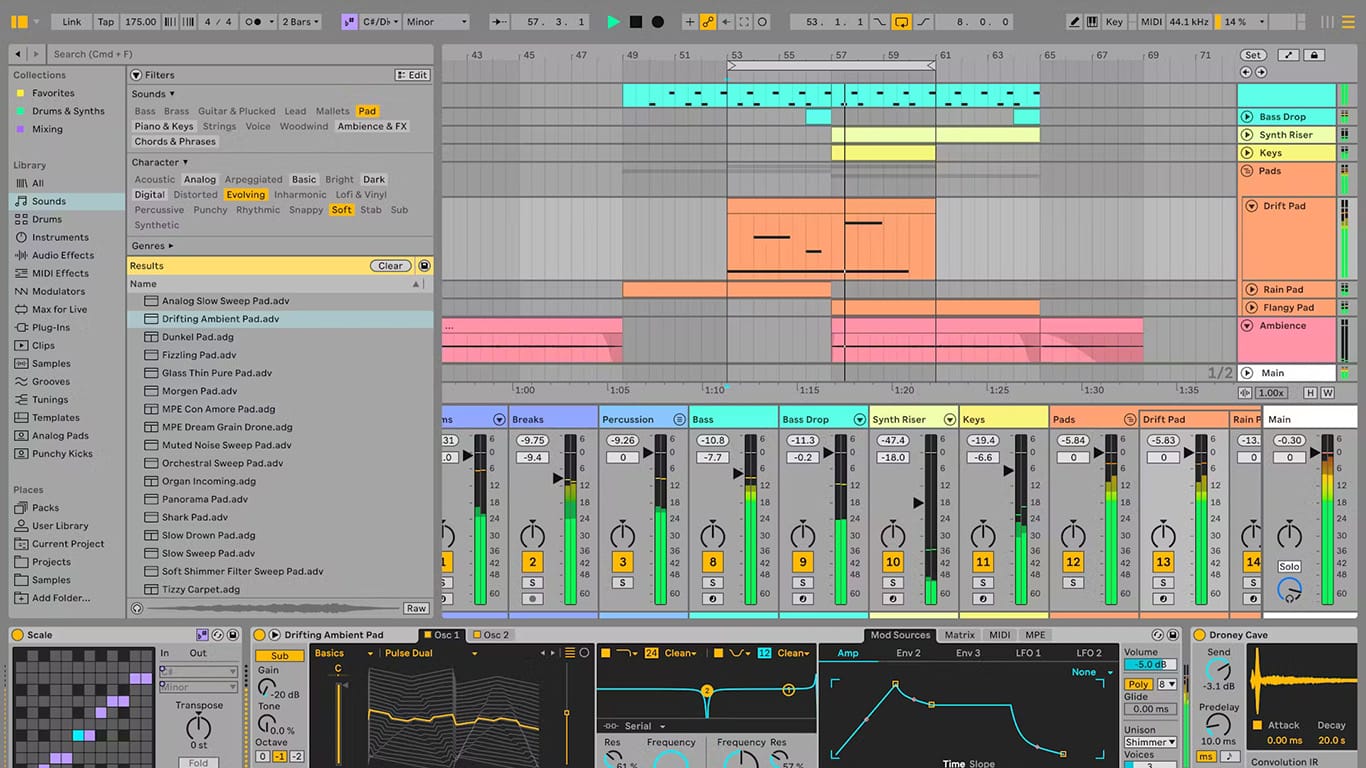The width and height of the screenshot is (1366, 768).
Task: Turn off the Soft character filter tag
Action: point(341,210)
